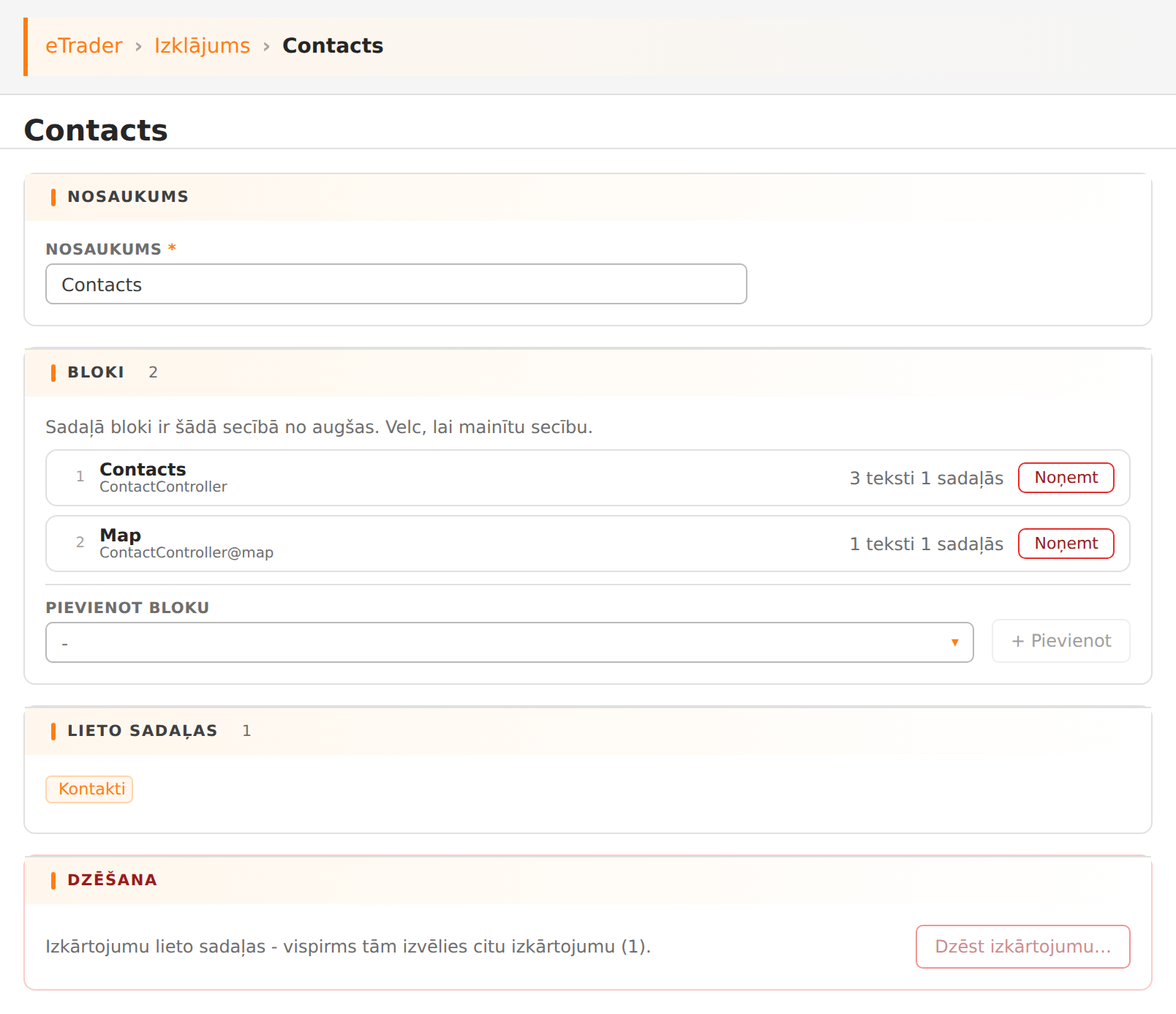This screenshot has height=1014, width=1176.
Task: Open the Kontakti section tag
Action: pos(89,789)
